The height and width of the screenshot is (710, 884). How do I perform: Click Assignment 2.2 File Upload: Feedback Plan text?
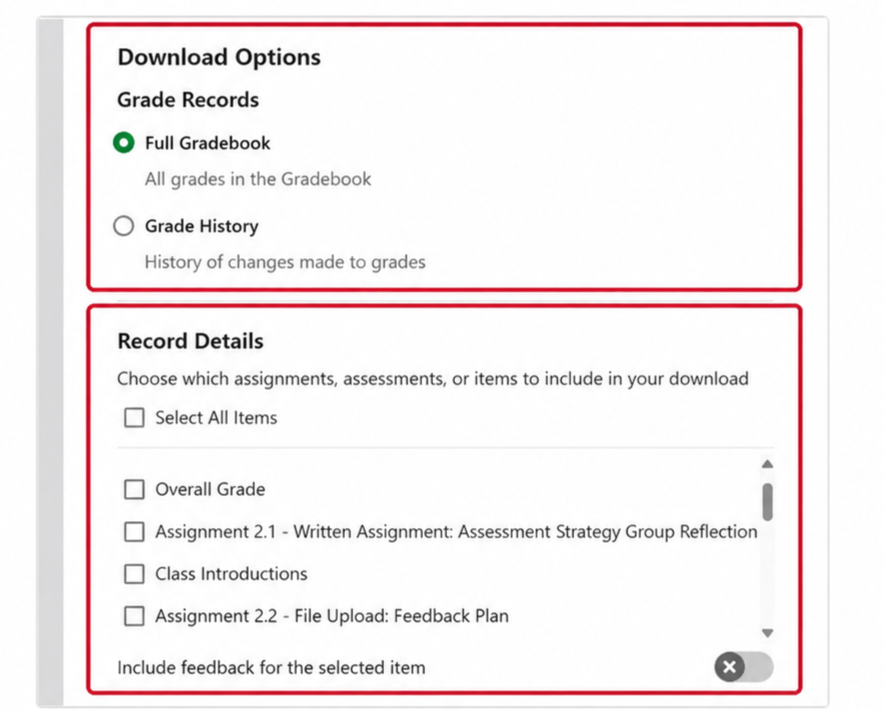coord(332,616)
